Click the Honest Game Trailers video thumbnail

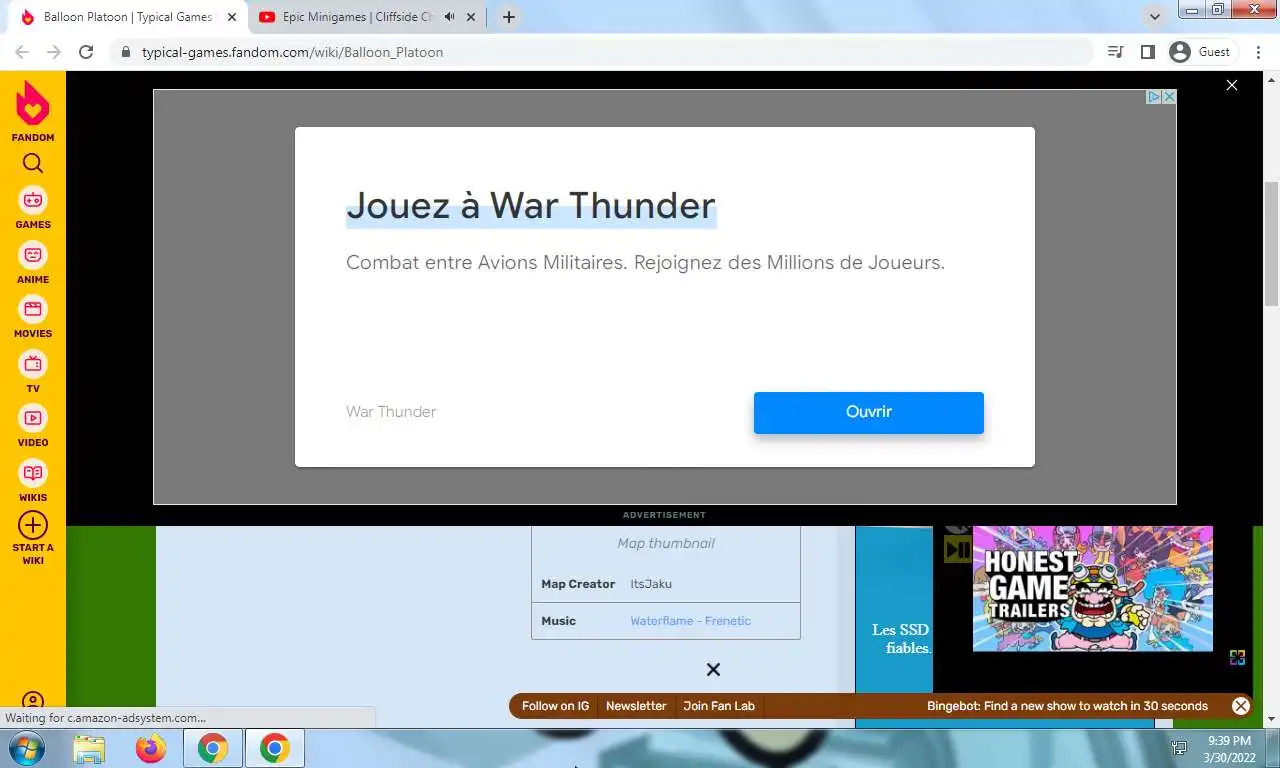[x=1093, y=589]
